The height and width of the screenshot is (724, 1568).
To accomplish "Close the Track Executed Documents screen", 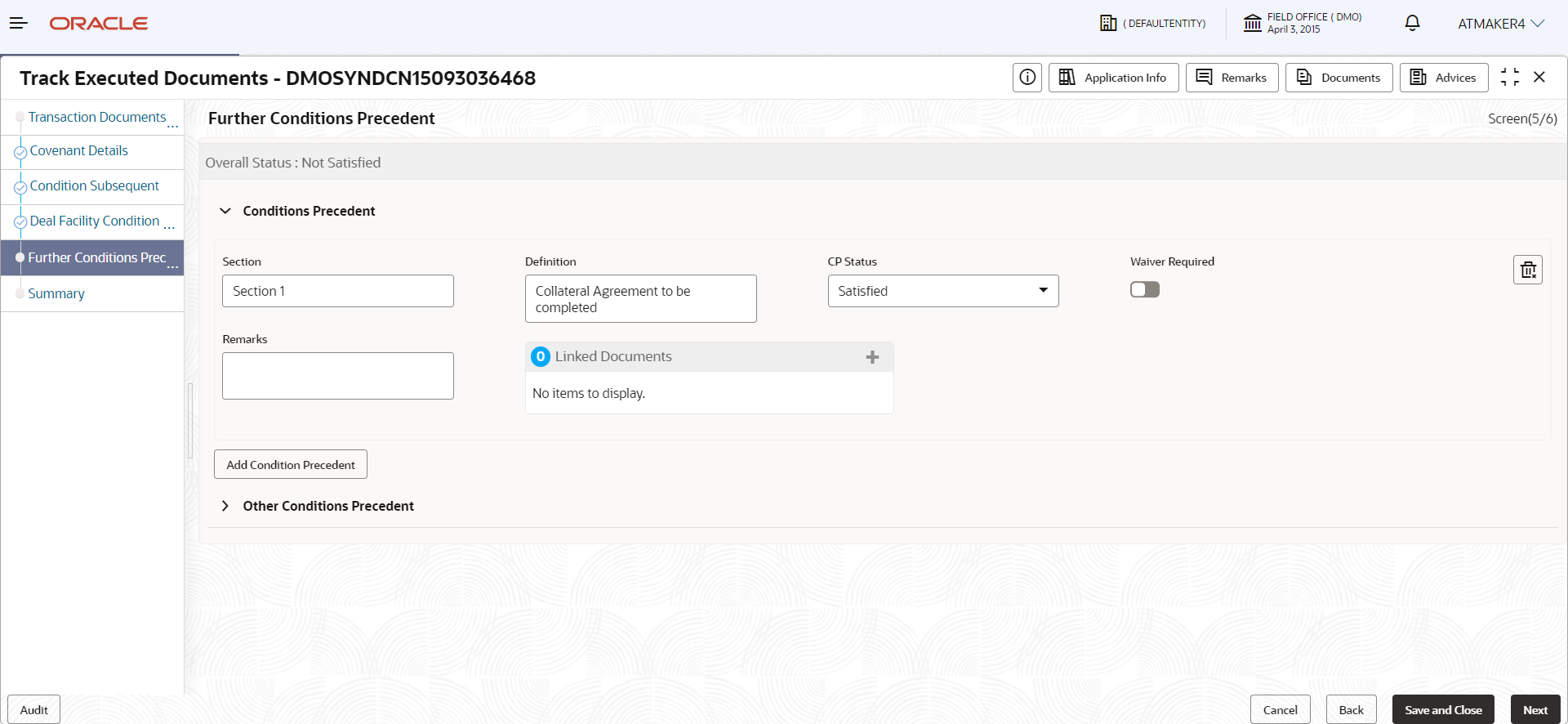I will click(x=1539, y=77).
